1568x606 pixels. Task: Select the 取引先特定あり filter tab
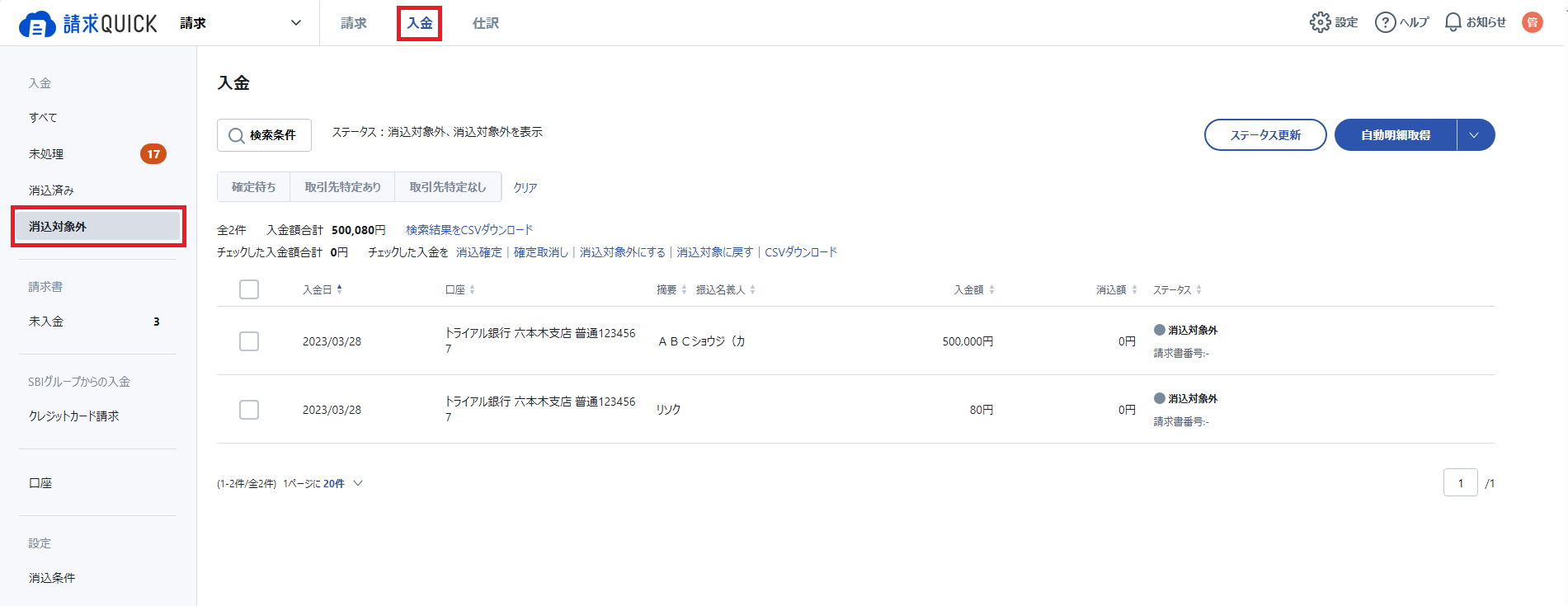point(343,187)
